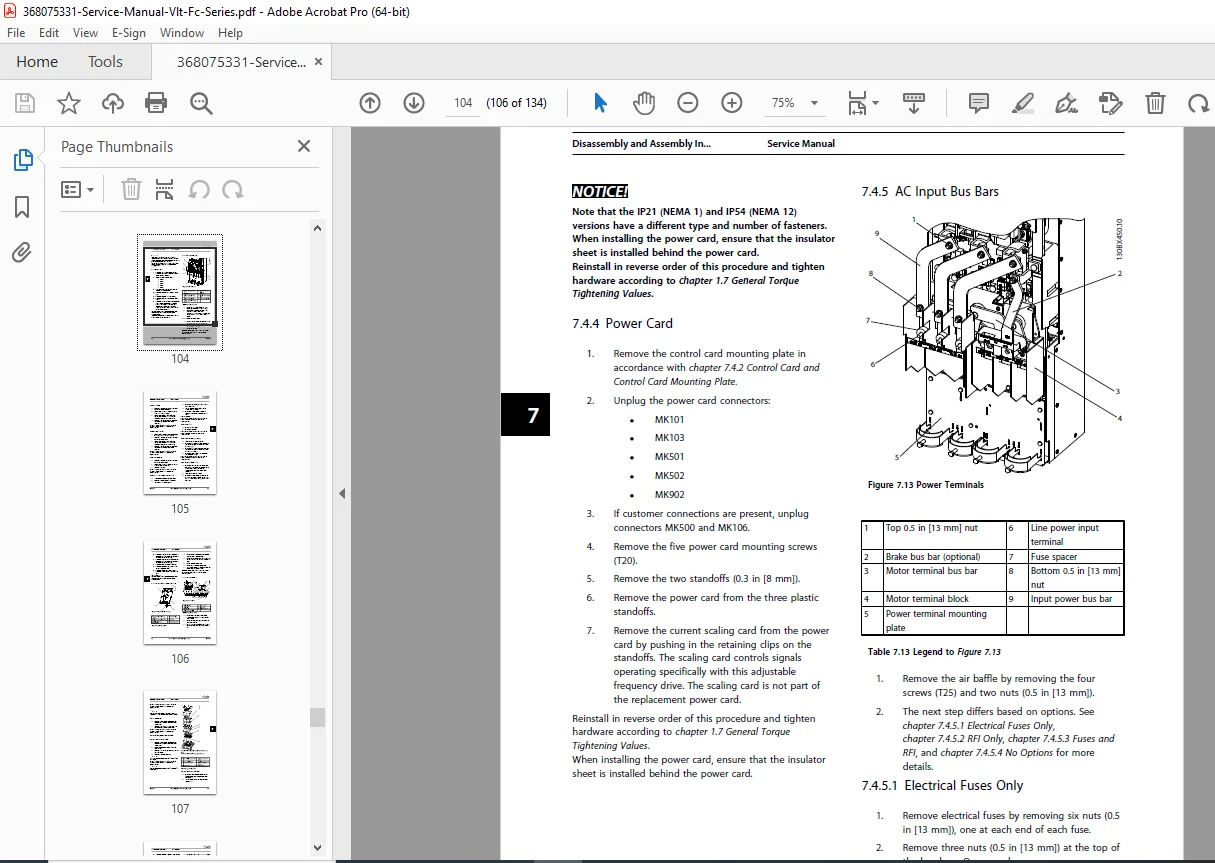Screen dimensions: 1215x863
Task: Open the thumbnail options dropdown menu
Action: [x=78, y=189]
